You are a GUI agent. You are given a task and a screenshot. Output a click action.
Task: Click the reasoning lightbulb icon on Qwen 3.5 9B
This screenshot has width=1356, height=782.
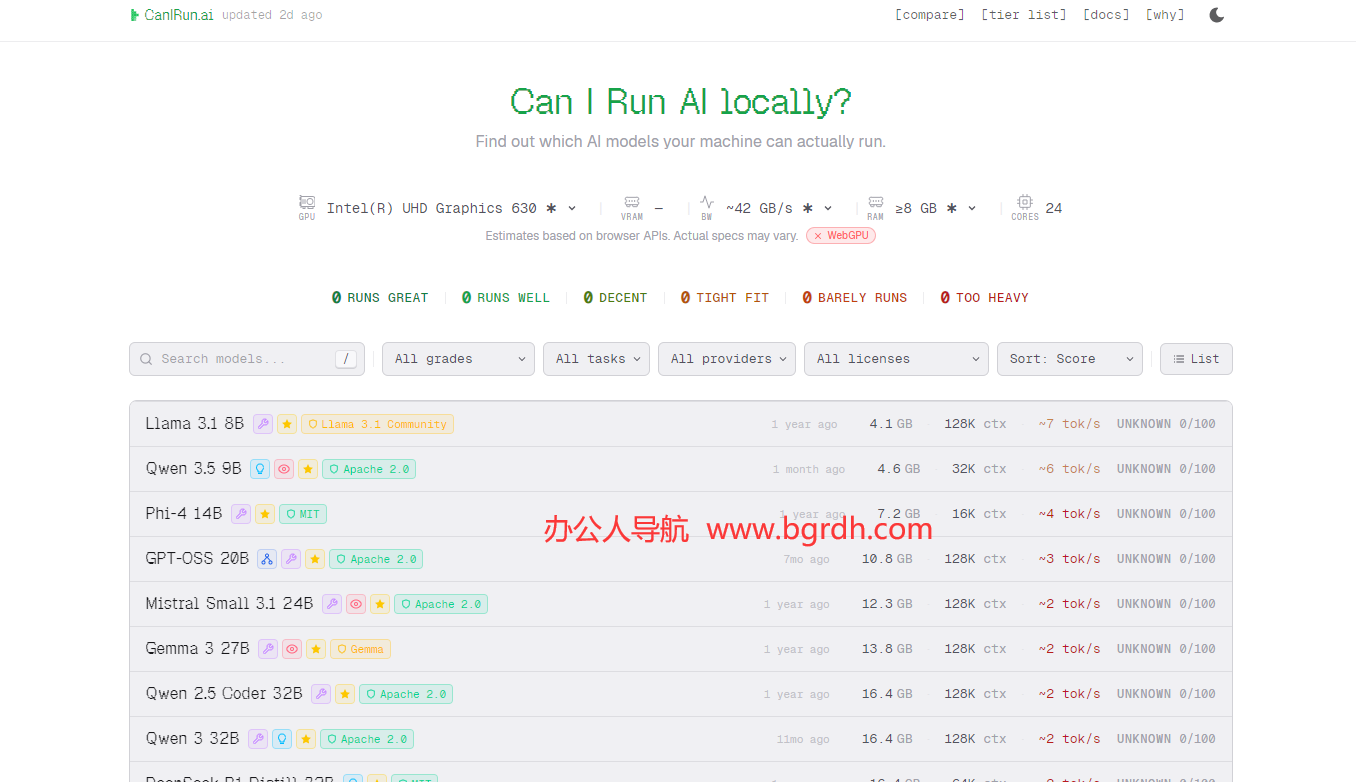pyautogui.click(x=260, y=469)
